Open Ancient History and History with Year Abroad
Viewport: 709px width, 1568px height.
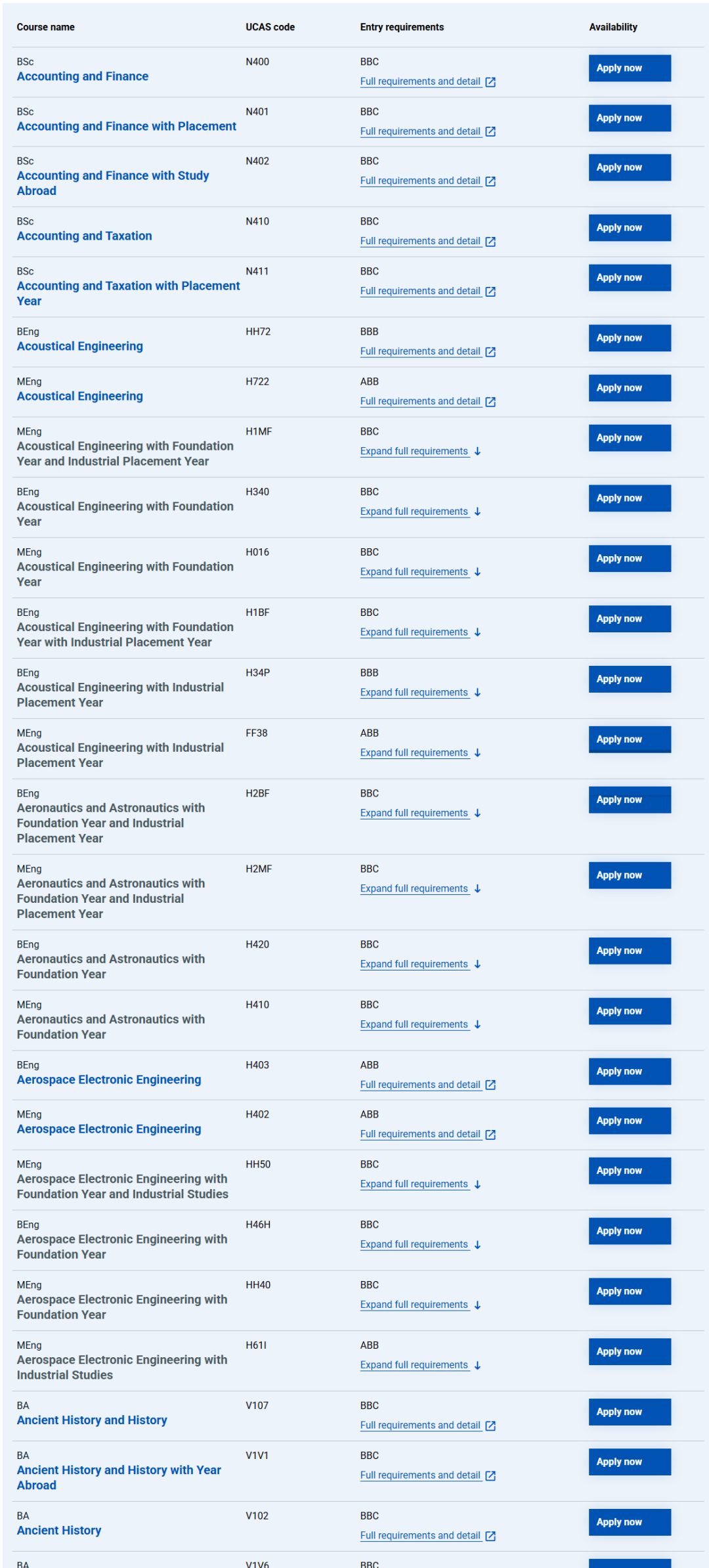119,1477
